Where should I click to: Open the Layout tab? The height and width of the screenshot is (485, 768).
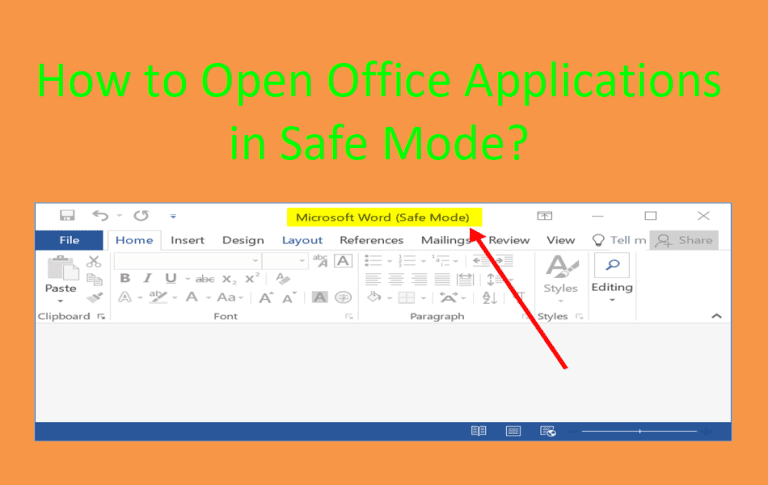click(x=302, y=240)
